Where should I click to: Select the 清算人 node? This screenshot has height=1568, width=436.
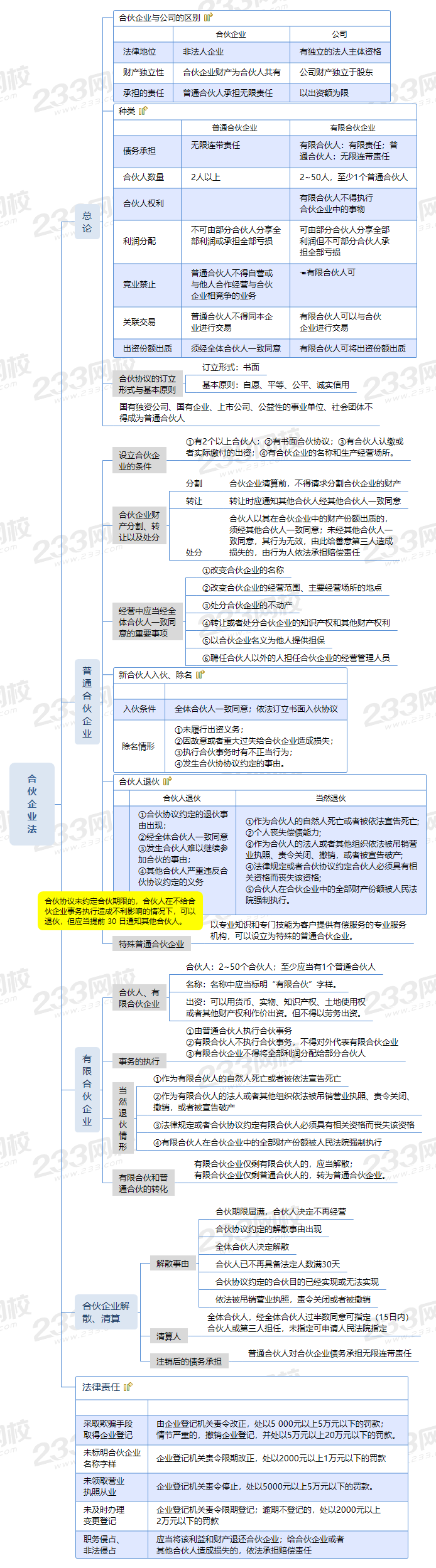click(169, 1336)
